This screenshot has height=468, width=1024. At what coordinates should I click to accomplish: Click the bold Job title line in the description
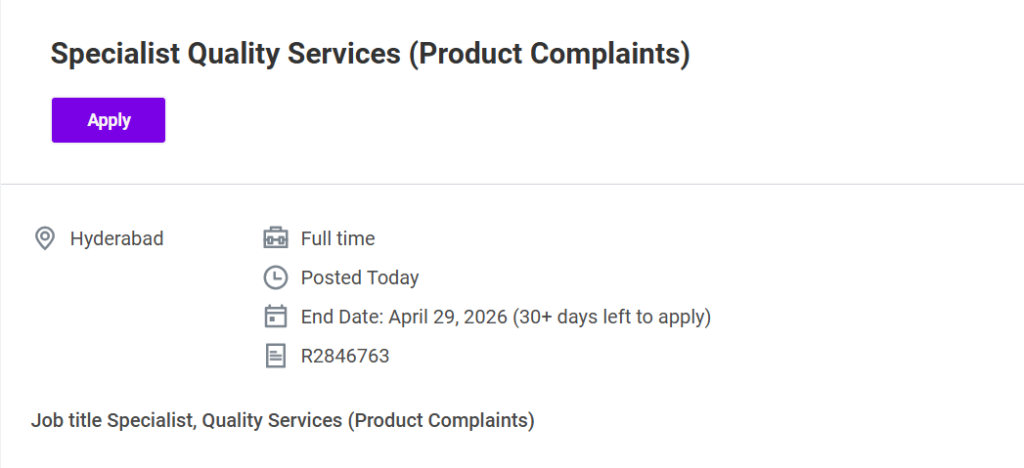pyautogui.click(x=283, y=420)
